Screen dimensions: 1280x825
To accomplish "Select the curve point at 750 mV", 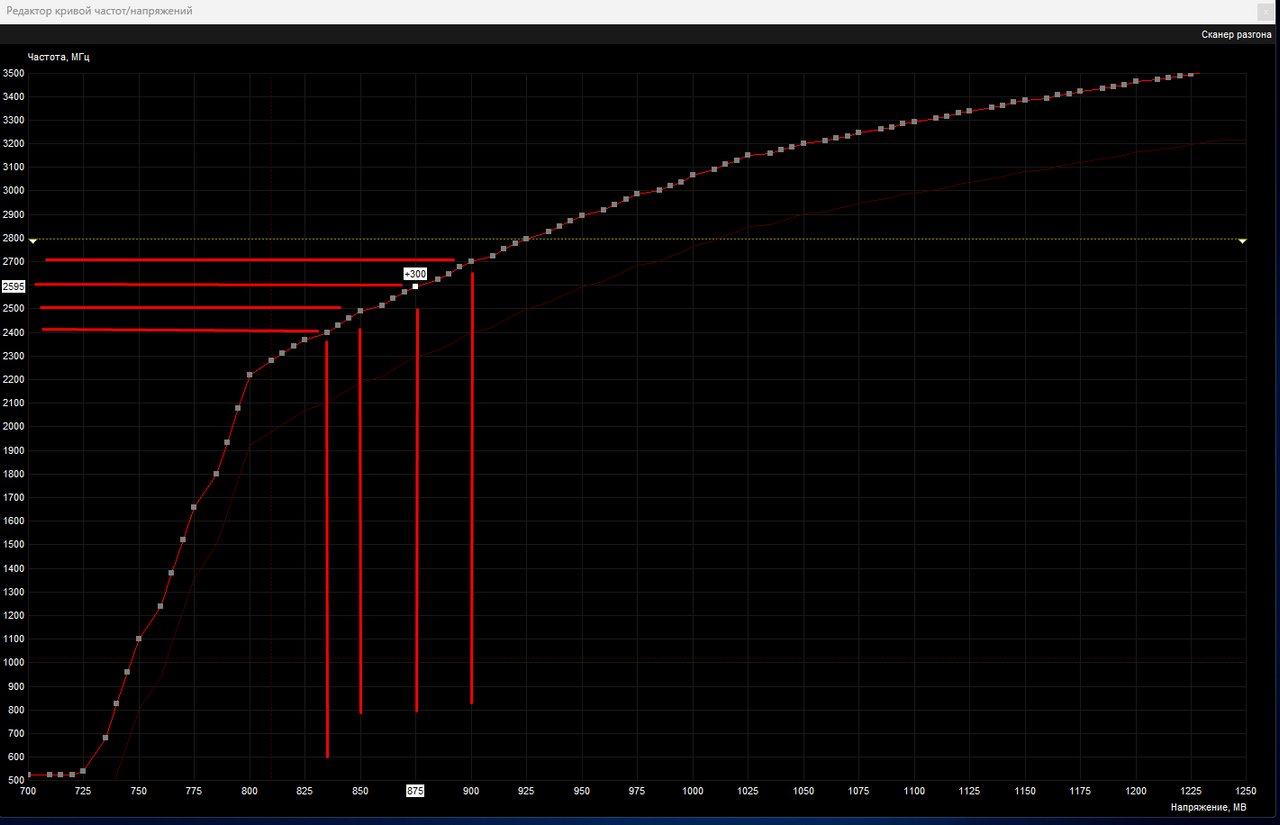I will (138, 637).
